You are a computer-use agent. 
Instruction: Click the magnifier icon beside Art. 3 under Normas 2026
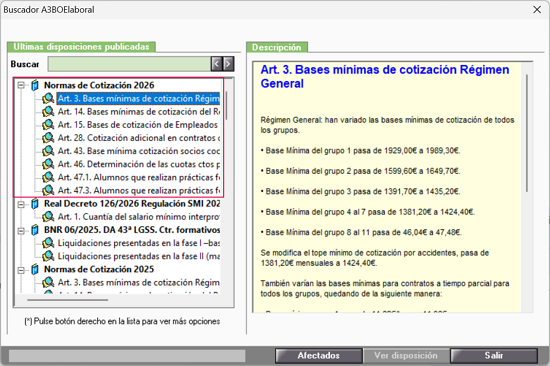coord(48,99)
